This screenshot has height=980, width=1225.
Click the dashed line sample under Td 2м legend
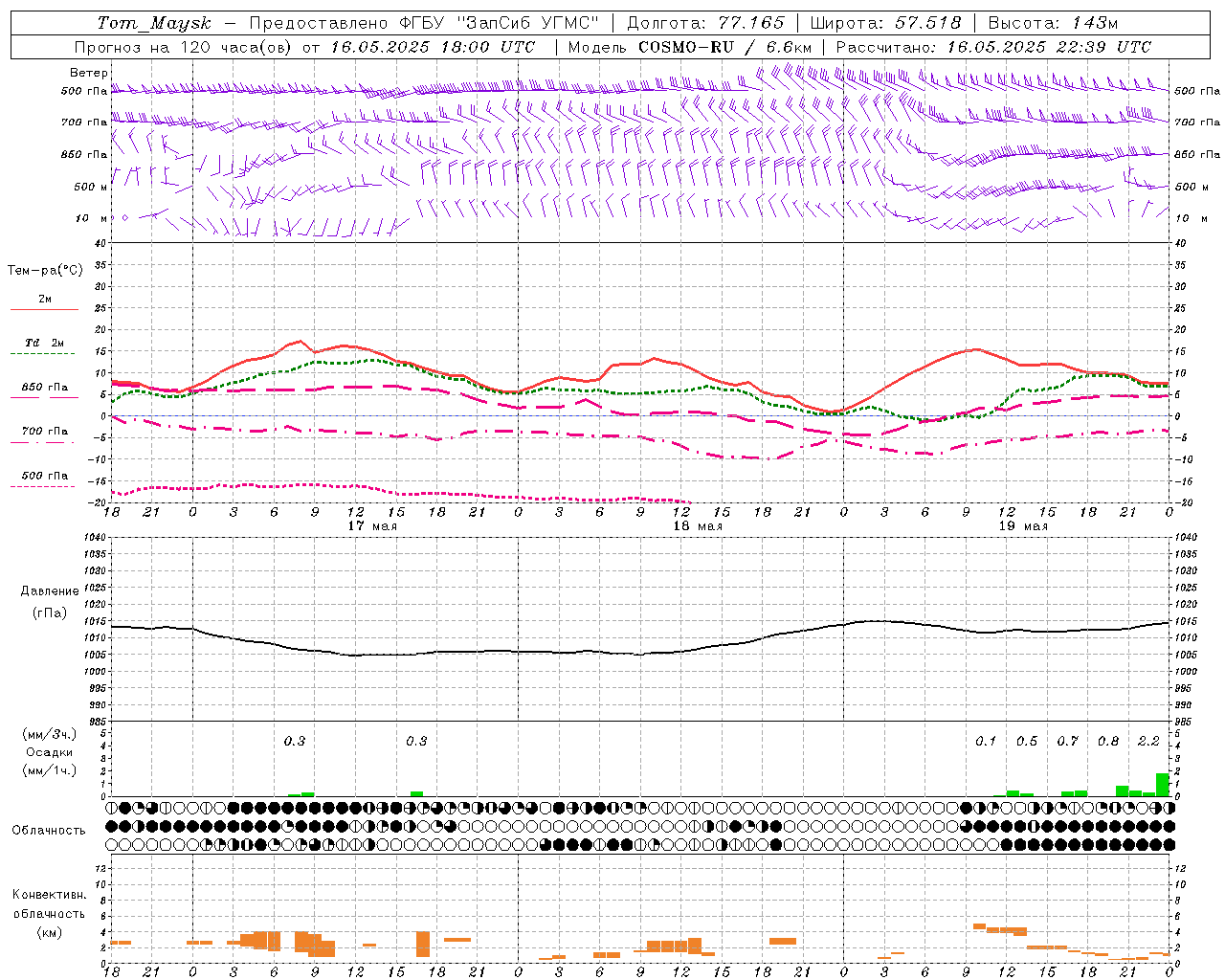coord(44,354)
